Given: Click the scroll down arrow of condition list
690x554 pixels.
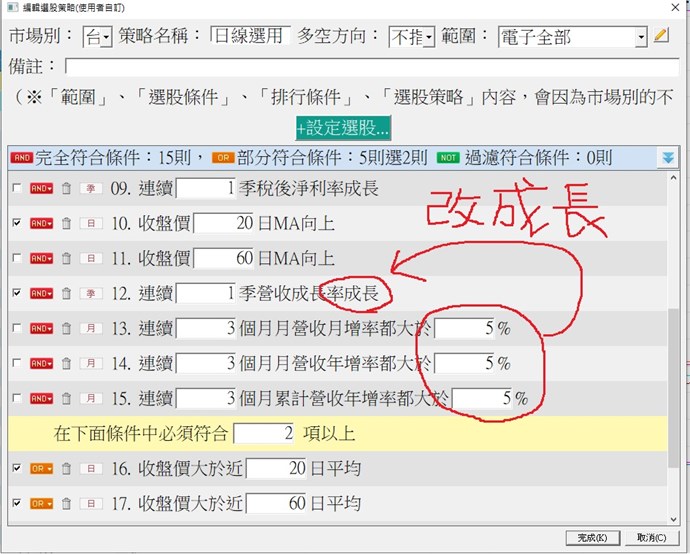Looking at the screenshot, I should point(673,519).
